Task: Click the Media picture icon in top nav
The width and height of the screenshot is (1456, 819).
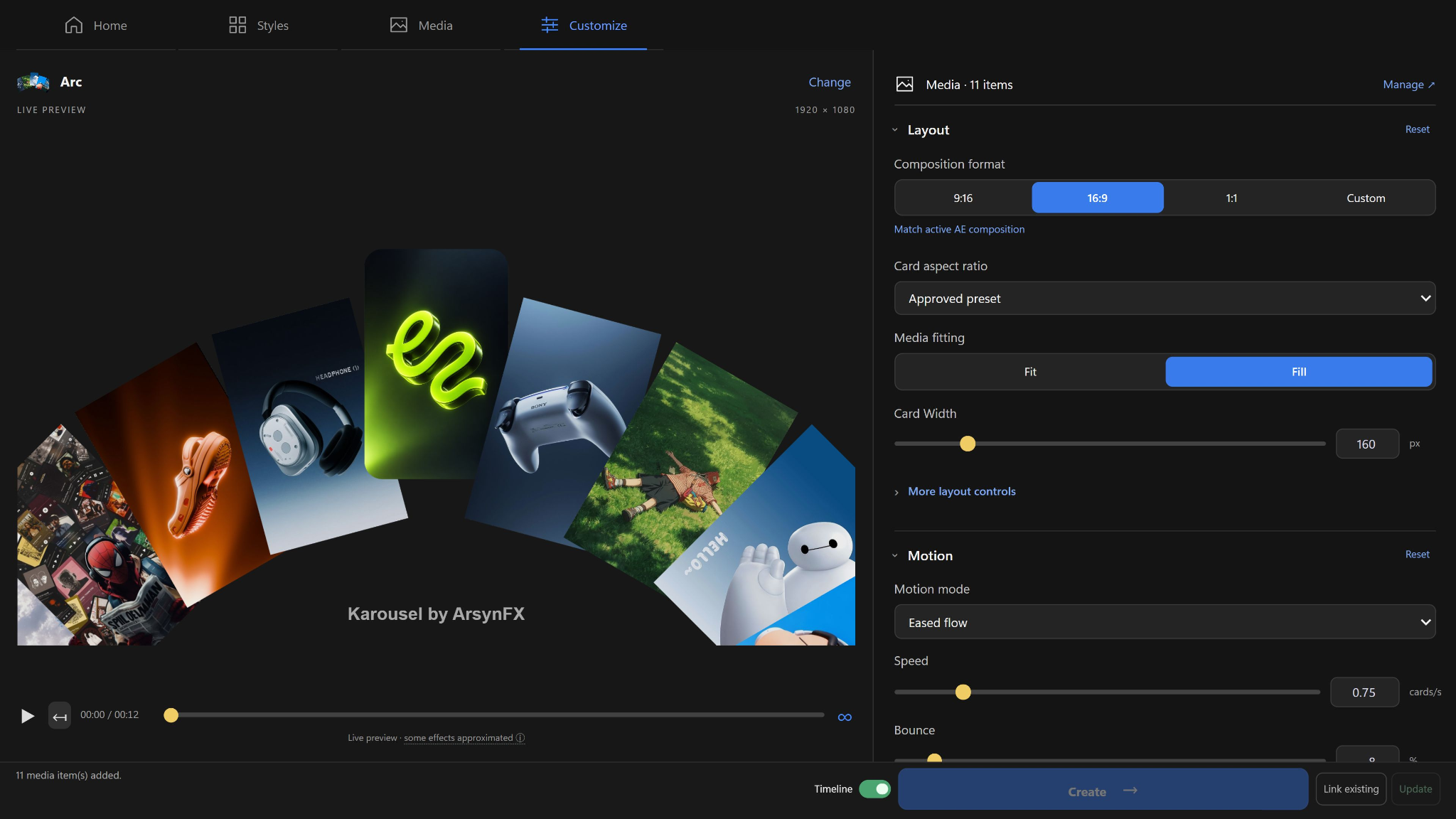Action: point(399,25)
